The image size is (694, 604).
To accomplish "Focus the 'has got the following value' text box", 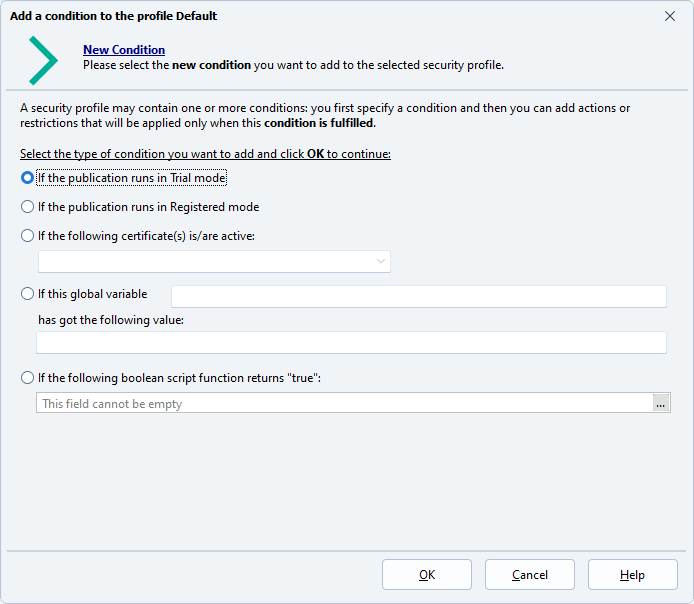I will 351,343.
